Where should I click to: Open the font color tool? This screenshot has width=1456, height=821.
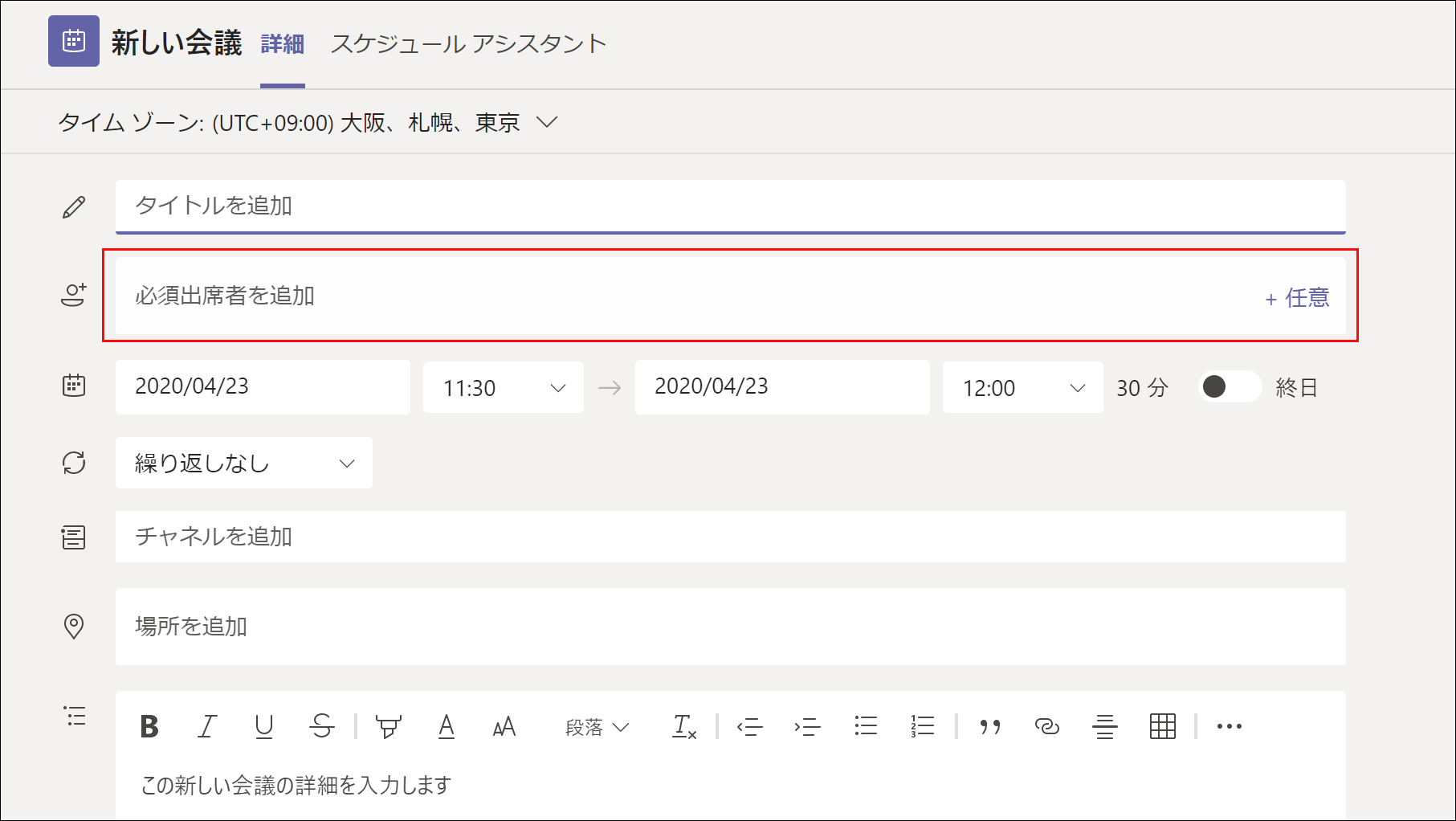click(x=447, y=727)
